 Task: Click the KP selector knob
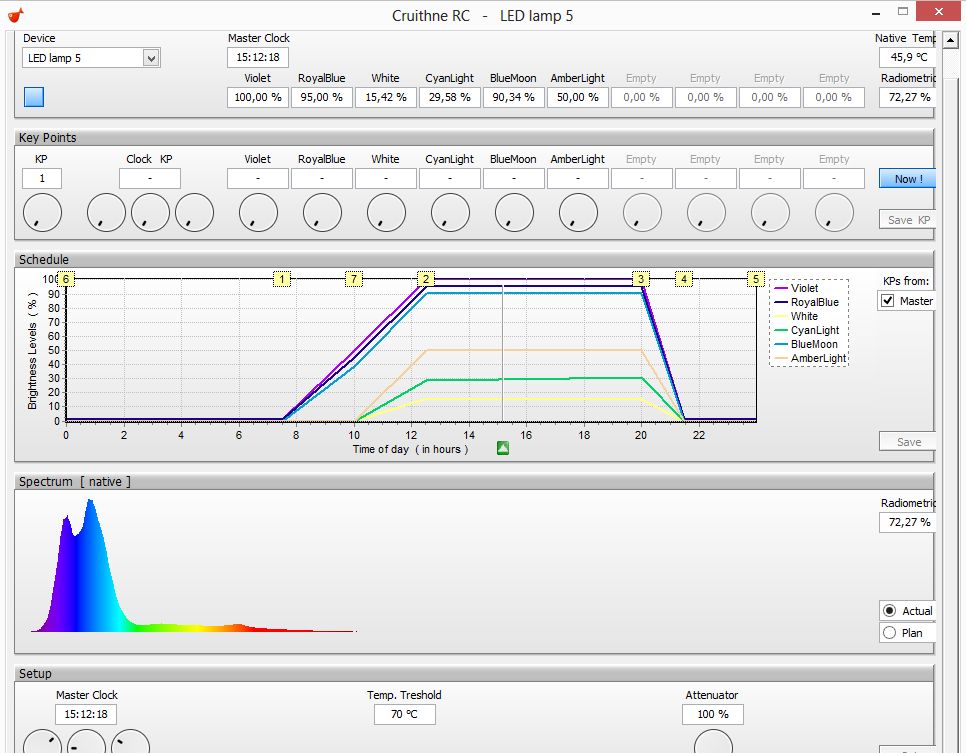[x=42, y=212]
